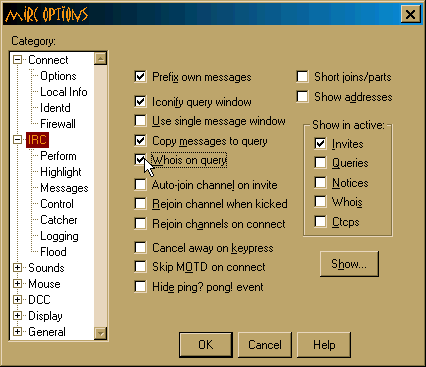Viewport: 426px width, 367px height.
Task: Check Notices in Show in active
Action: click(320, 183)
